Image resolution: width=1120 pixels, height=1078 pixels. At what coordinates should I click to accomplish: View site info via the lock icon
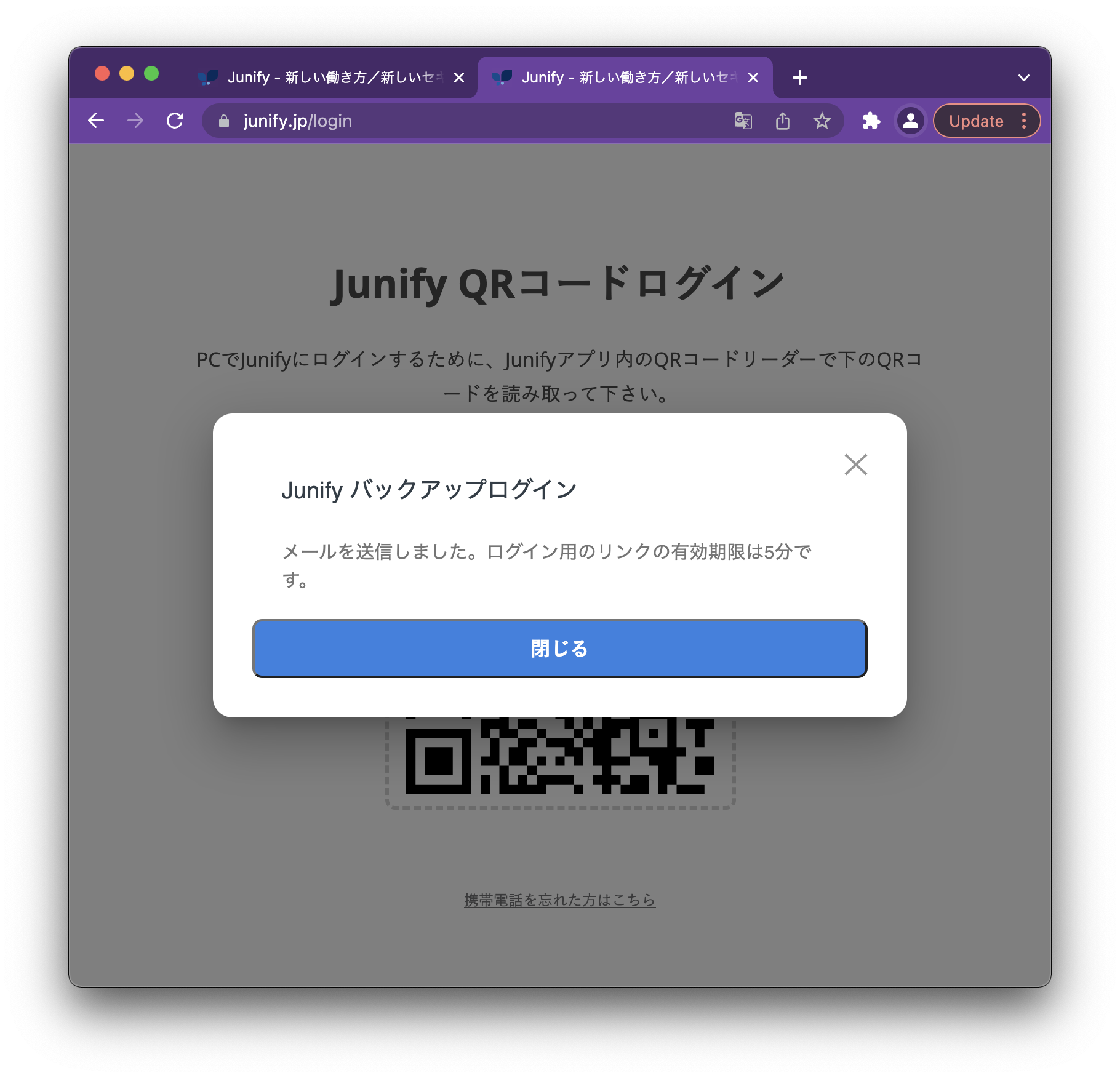point(224,121)
